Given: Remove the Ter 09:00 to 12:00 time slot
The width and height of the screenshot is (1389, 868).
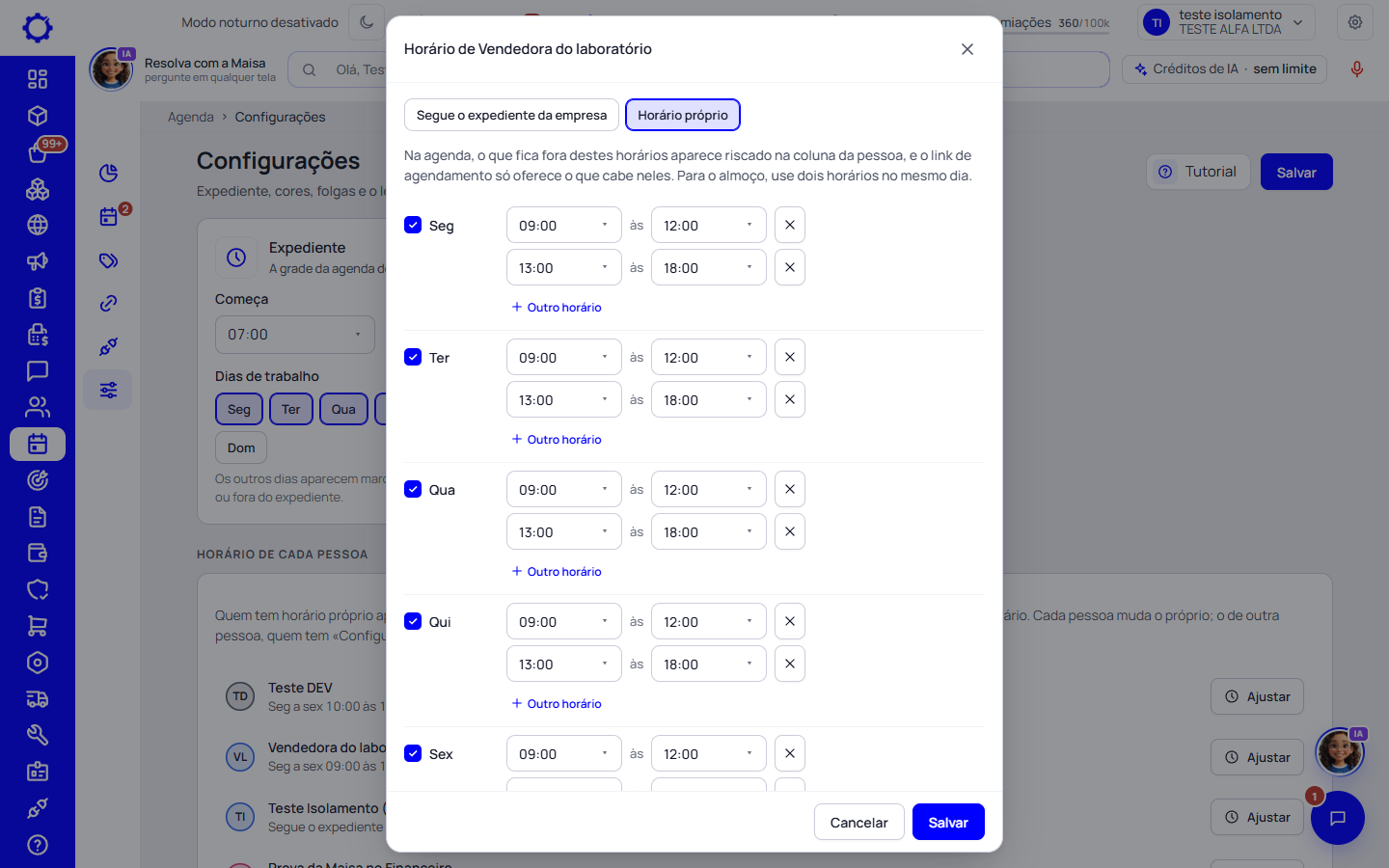Looking at the screenshot, I should click(x=790, y=357).
